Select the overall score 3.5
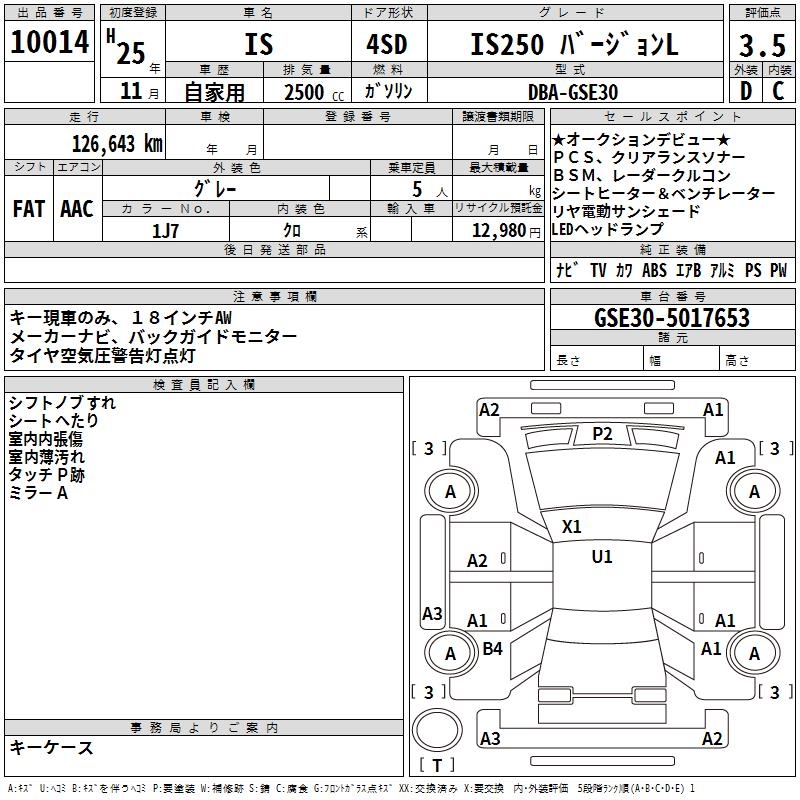The width and height of the screenshot is (800, 800). coord(762,45)
